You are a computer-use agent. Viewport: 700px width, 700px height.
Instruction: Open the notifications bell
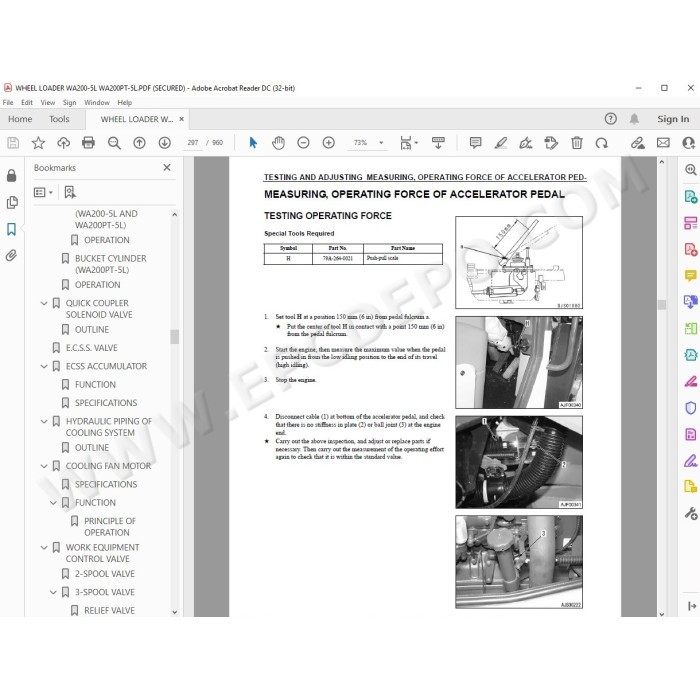(634, 119)
